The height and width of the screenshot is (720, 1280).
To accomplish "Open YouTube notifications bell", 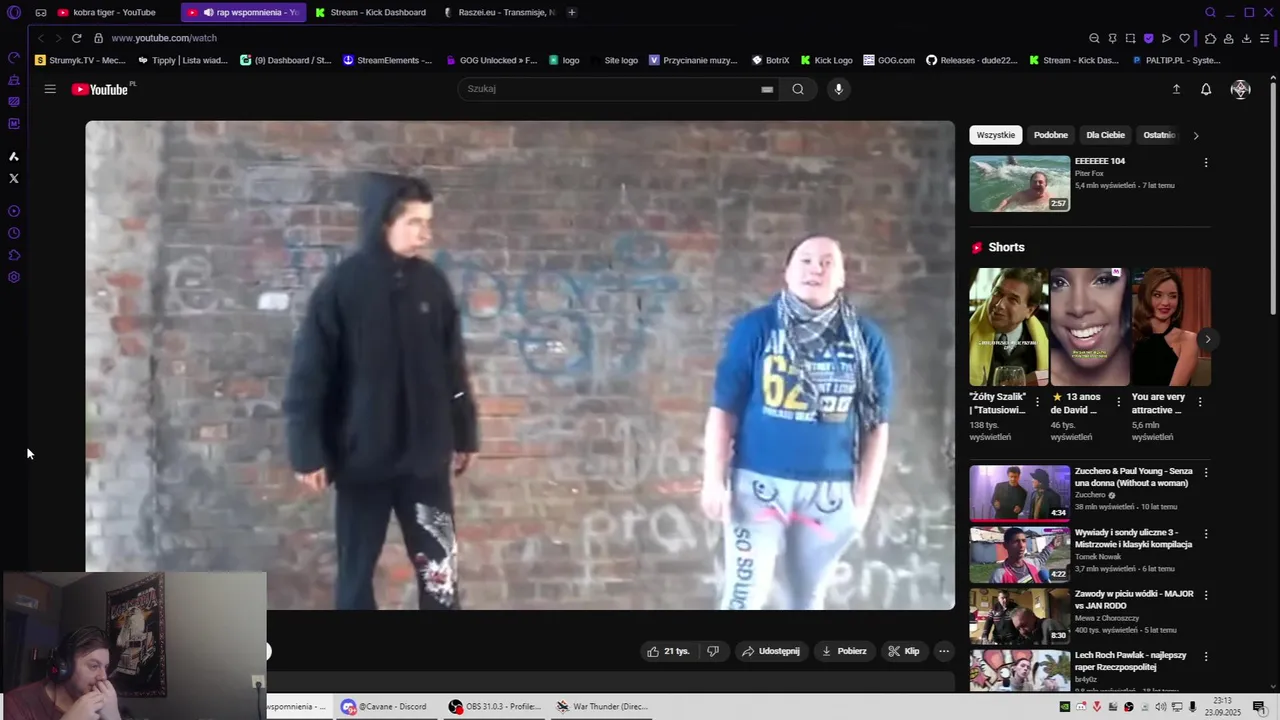I will point(1206,89).
